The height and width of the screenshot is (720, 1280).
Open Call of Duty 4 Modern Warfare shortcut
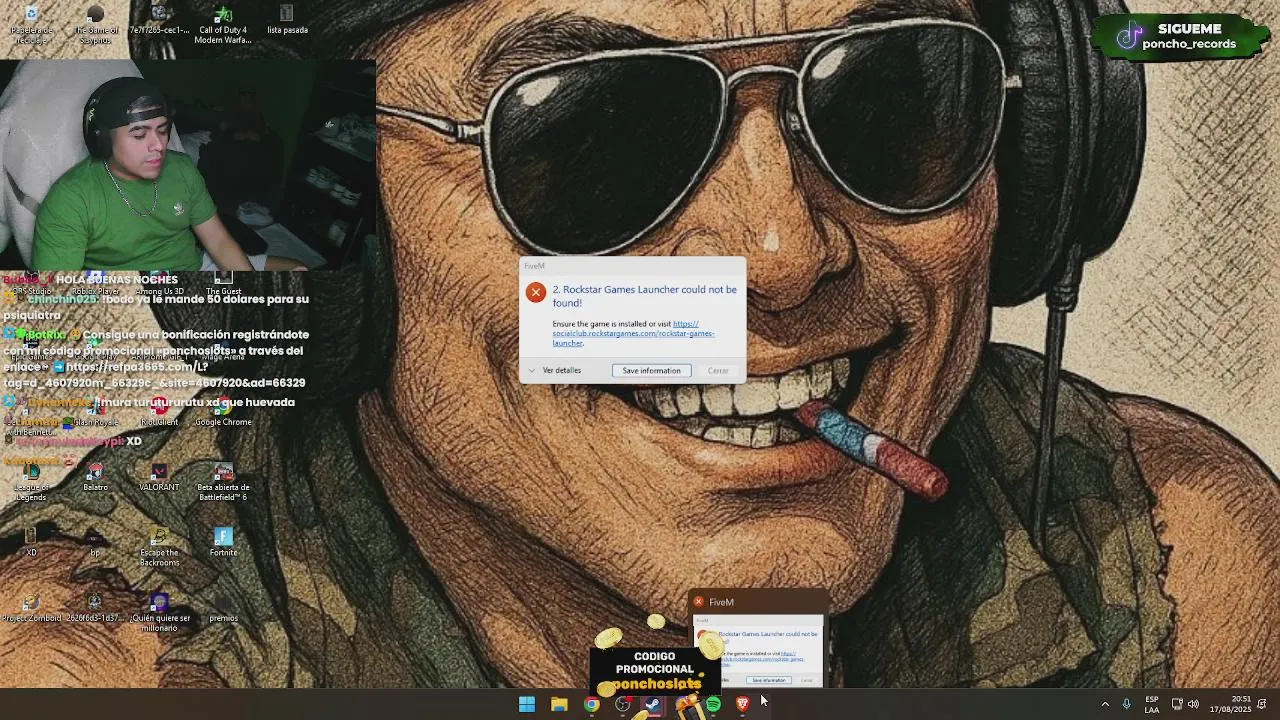(223, 26)
